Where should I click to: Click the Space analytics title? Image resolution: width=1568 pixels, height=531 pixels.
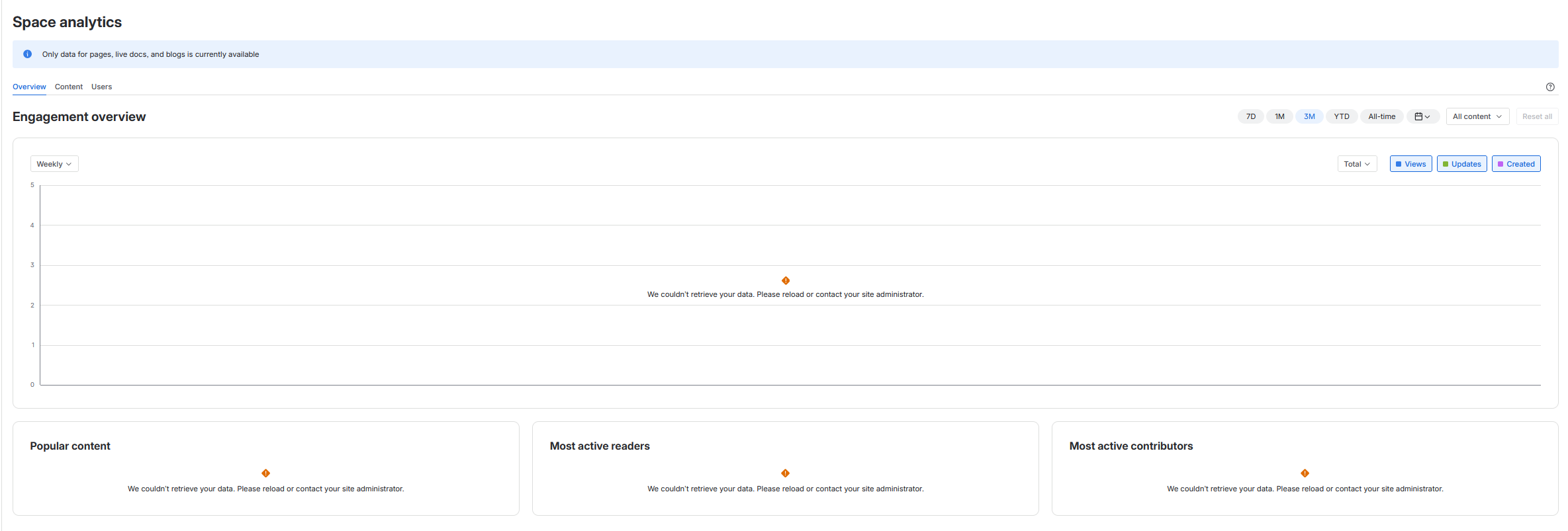point(67,22)
